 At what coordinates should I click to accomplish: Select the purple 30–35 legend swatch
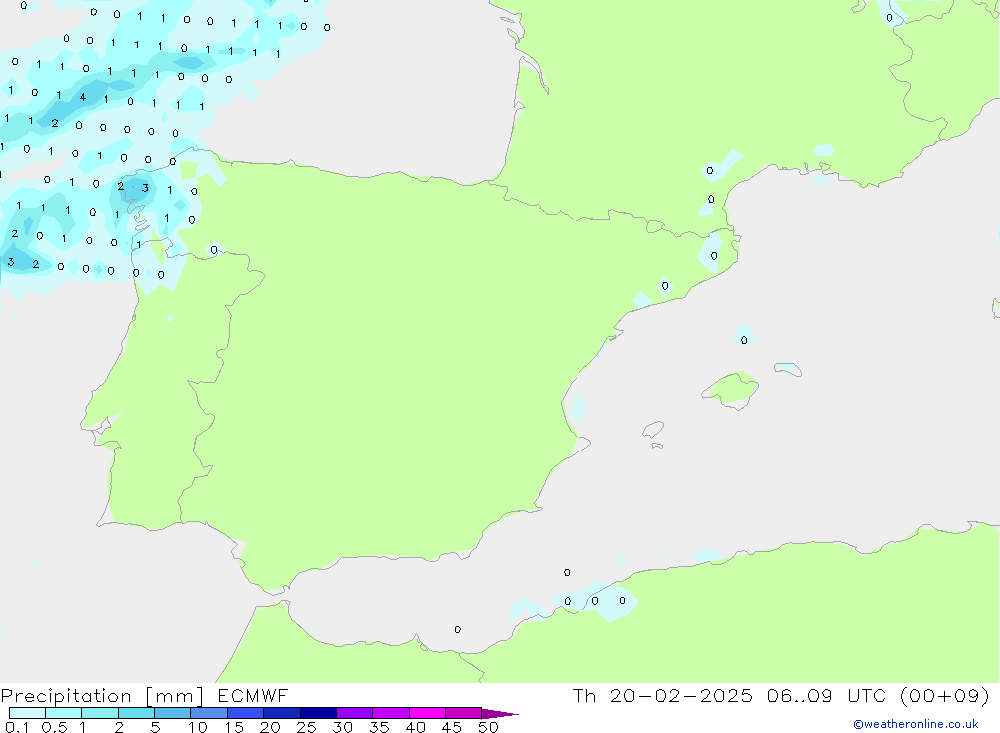click(354, 713)
